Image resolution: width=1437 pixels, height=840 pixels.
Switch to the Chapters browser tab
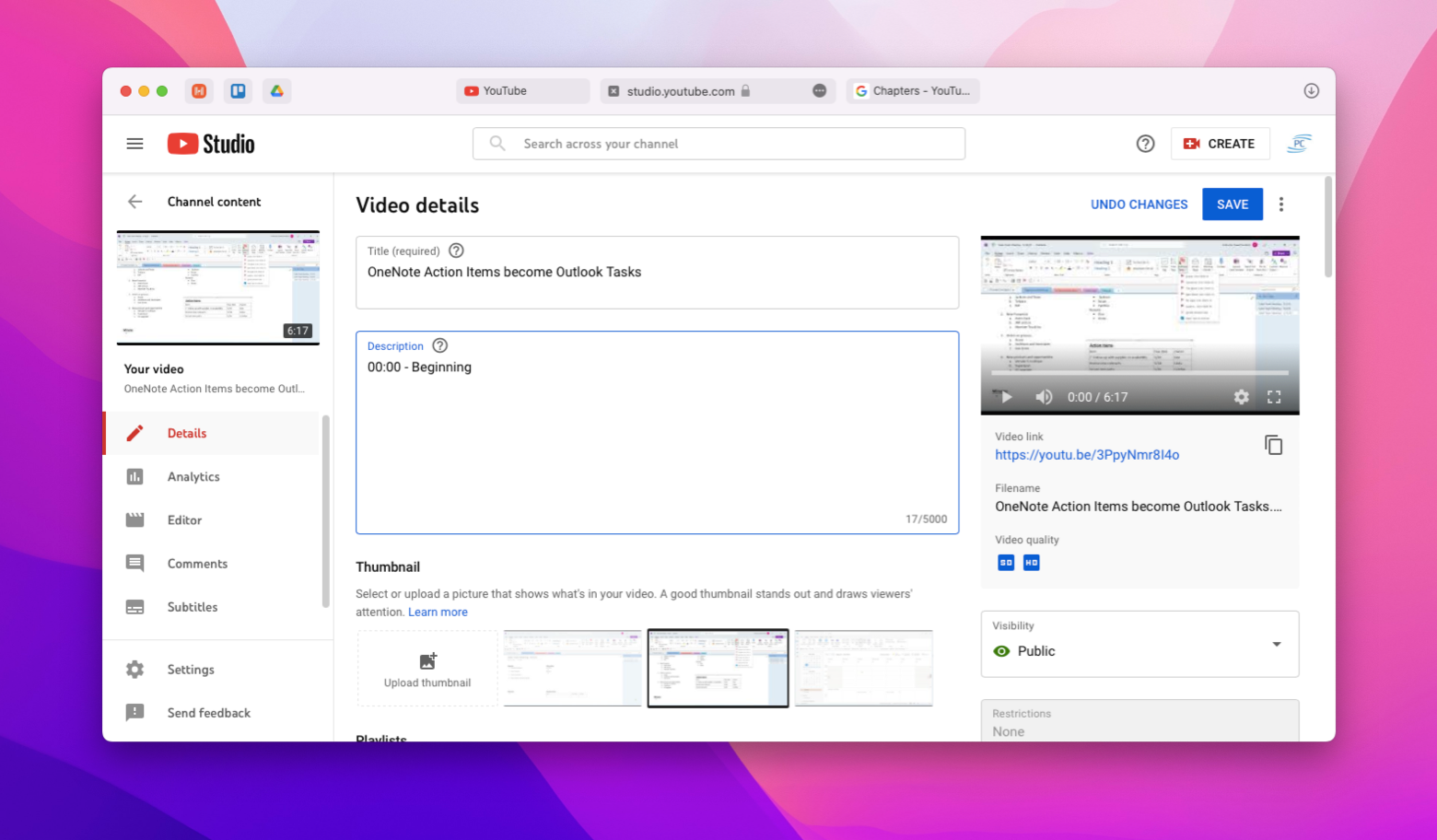tap(913, 91)
